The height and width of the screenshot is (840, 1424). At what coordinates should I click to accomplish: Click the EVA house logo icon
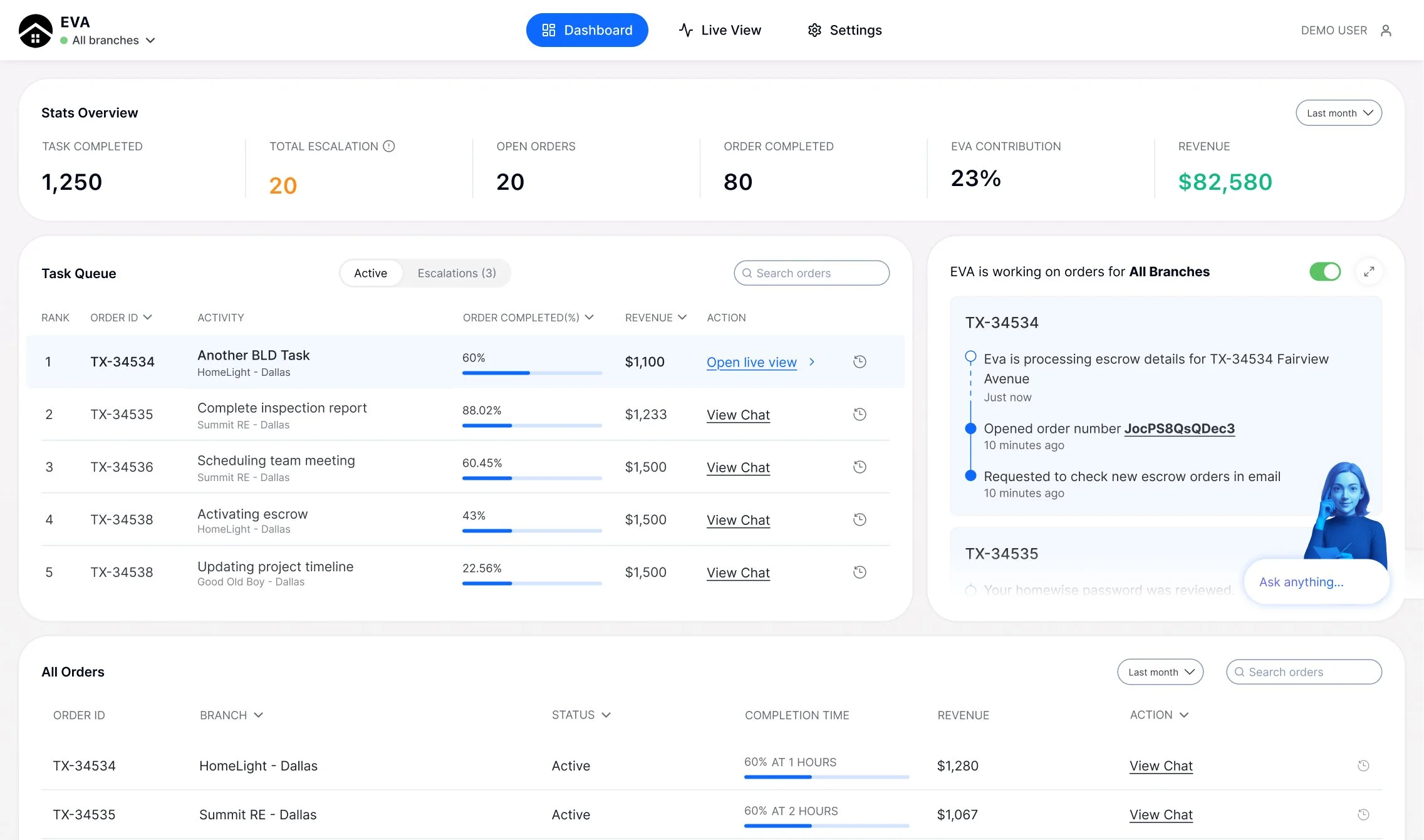click(x=35, y=31)
